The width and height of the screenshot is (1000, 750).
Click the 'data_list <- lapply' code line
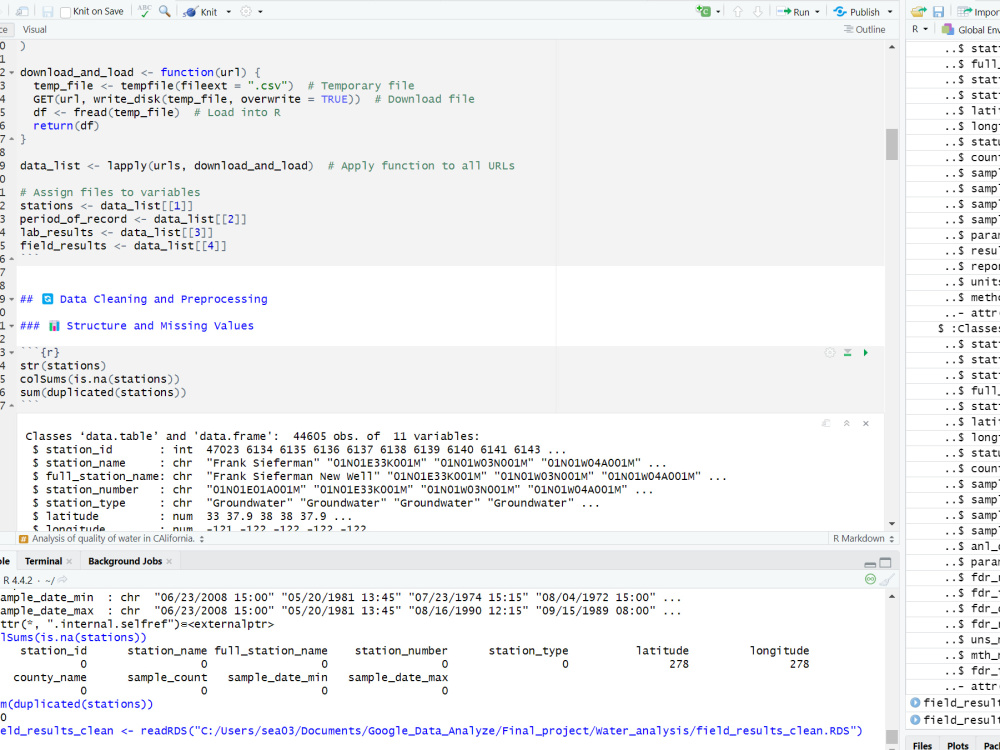pos(267,166)
